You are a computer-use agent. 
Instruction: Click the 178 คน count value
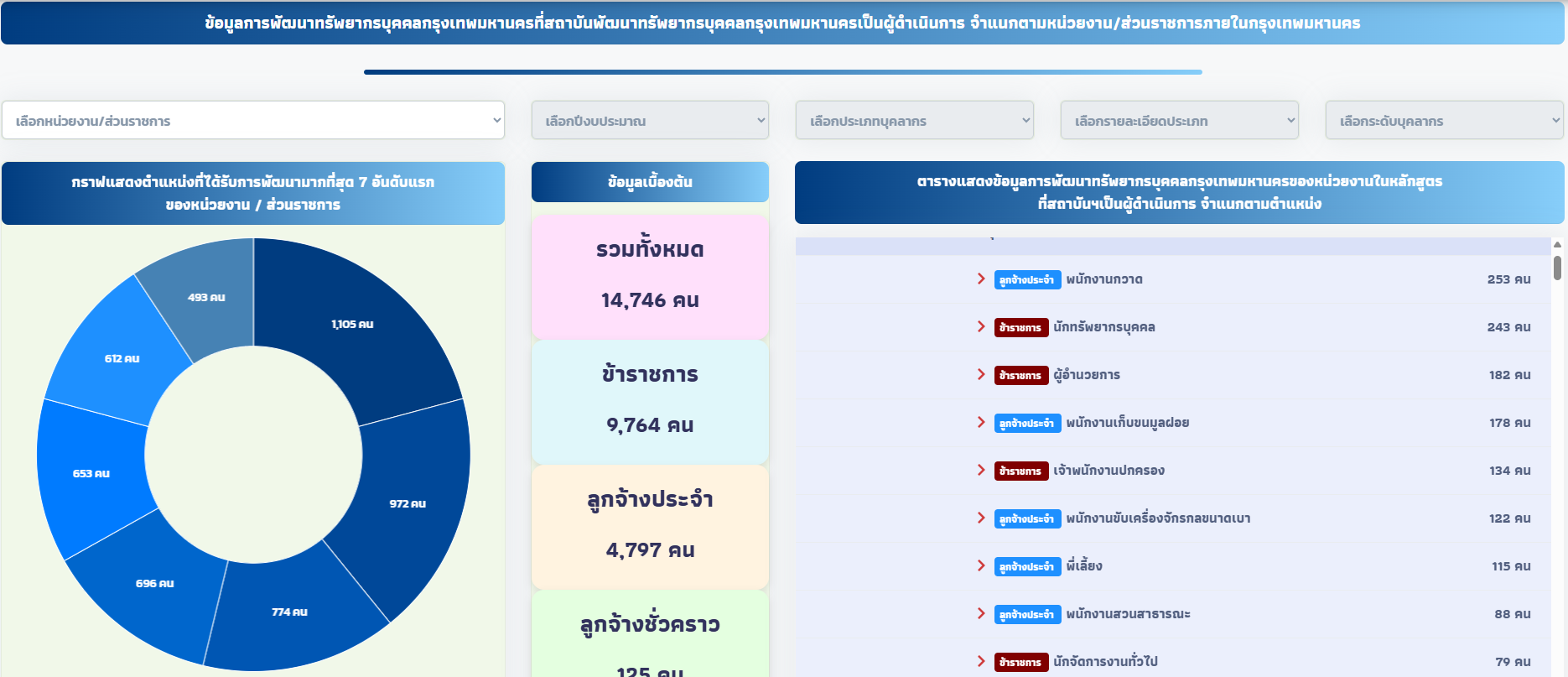[x=1510, y=423]
